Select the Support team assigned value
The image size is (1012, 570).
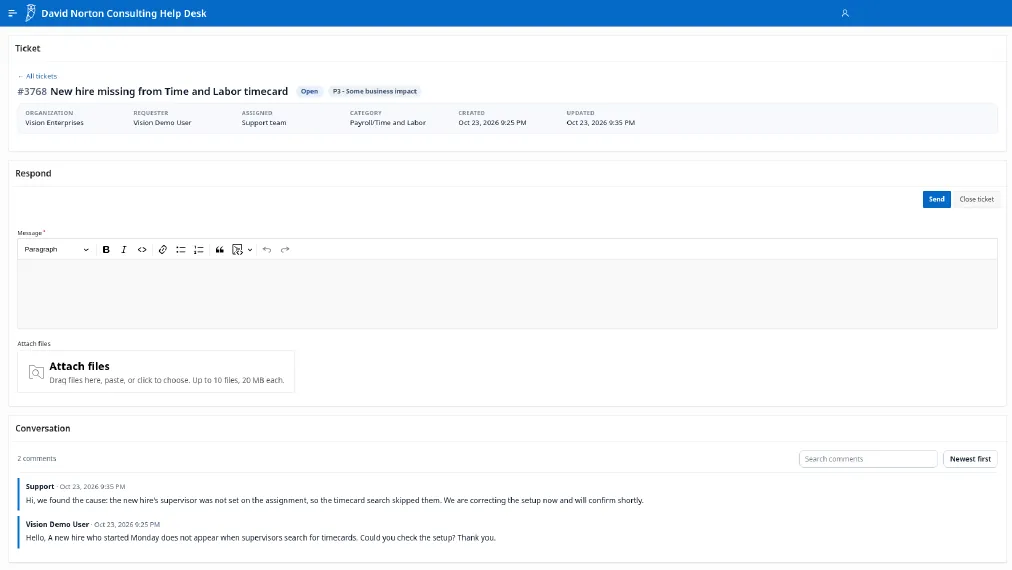pos(264,123)
